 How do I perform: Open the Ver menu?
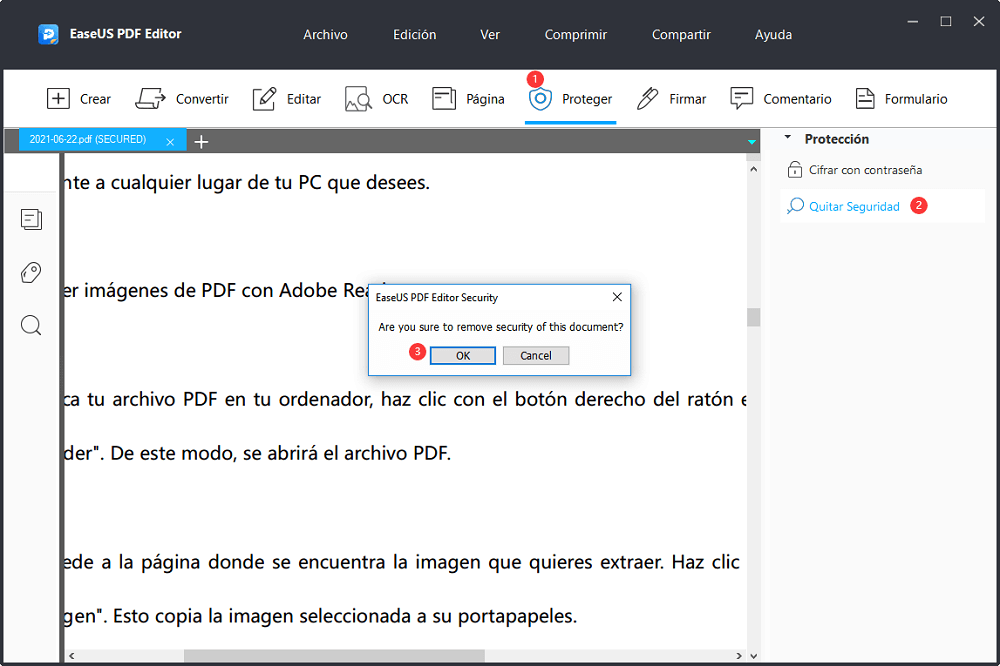pos(490,34)
